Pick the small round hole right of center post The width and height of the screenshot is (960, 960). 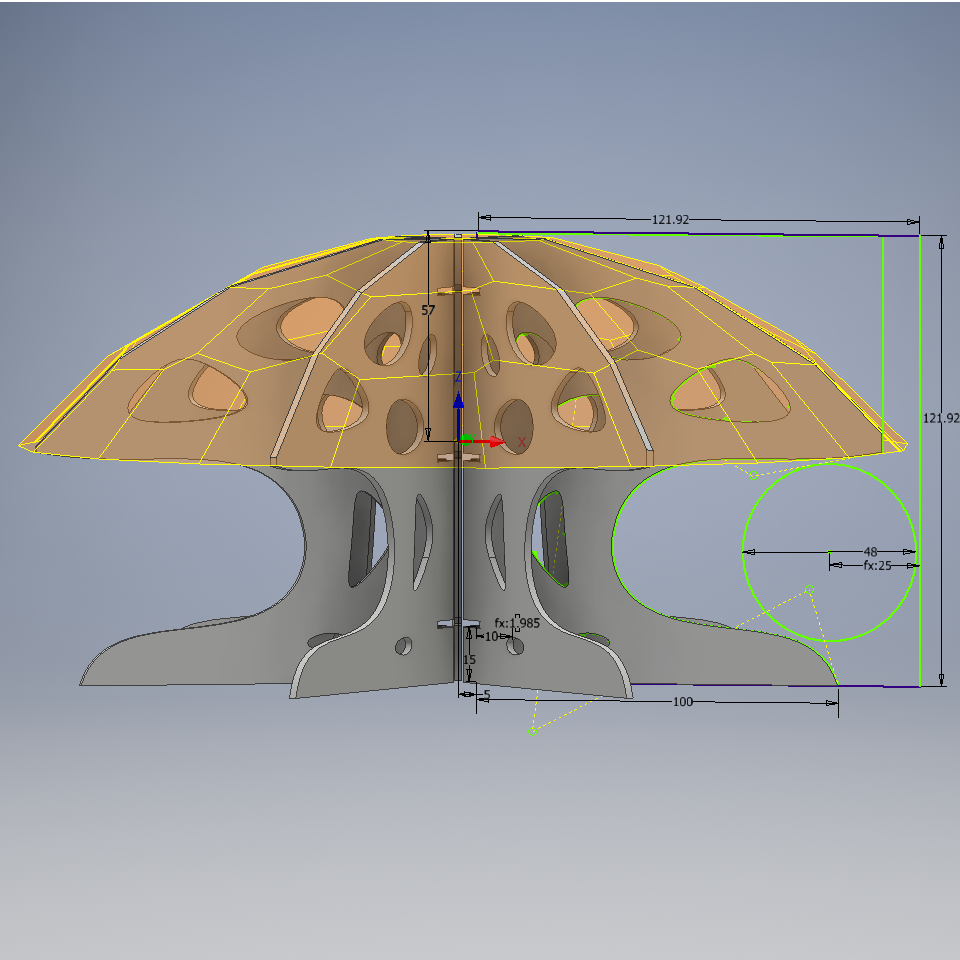(x=516, y=646)
